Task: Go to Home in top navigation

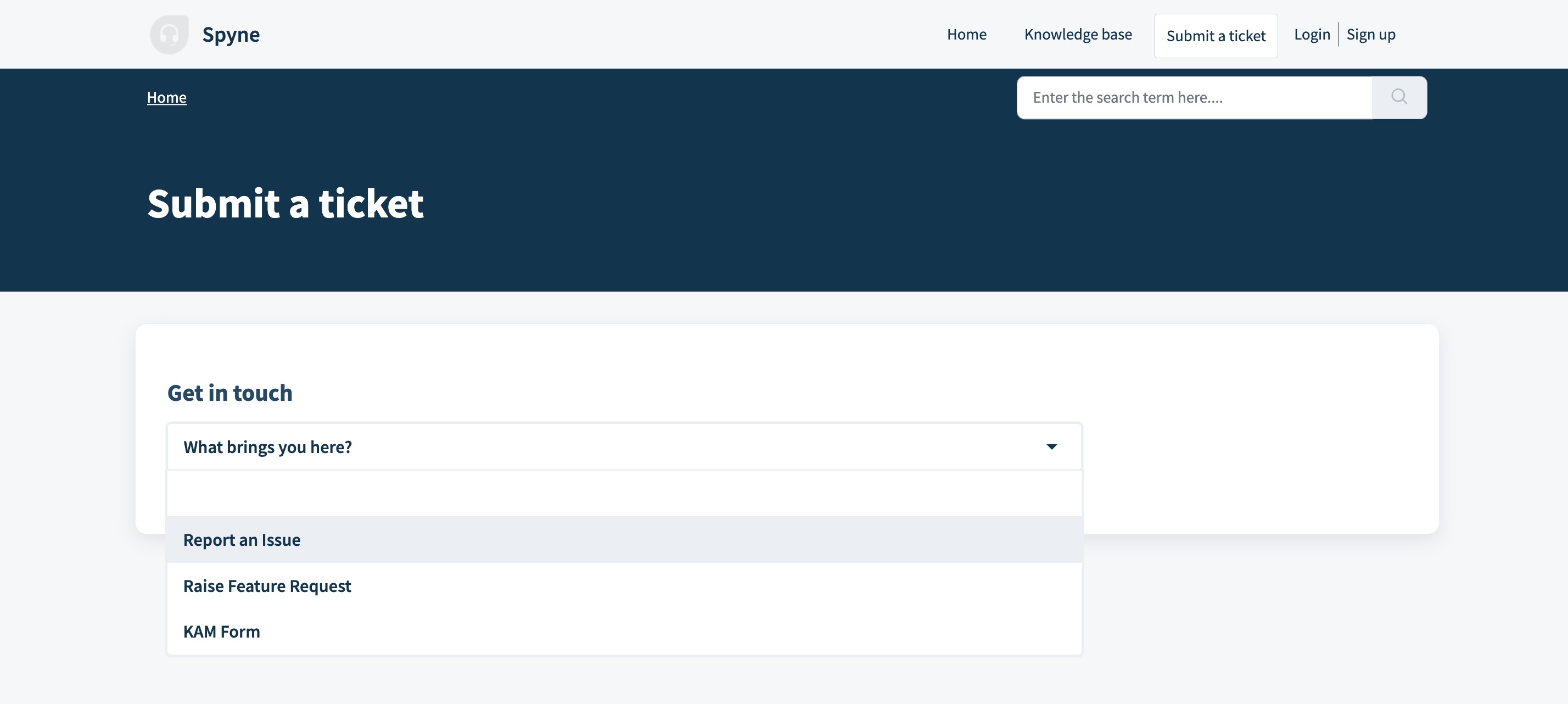Action: pos(966,35)
